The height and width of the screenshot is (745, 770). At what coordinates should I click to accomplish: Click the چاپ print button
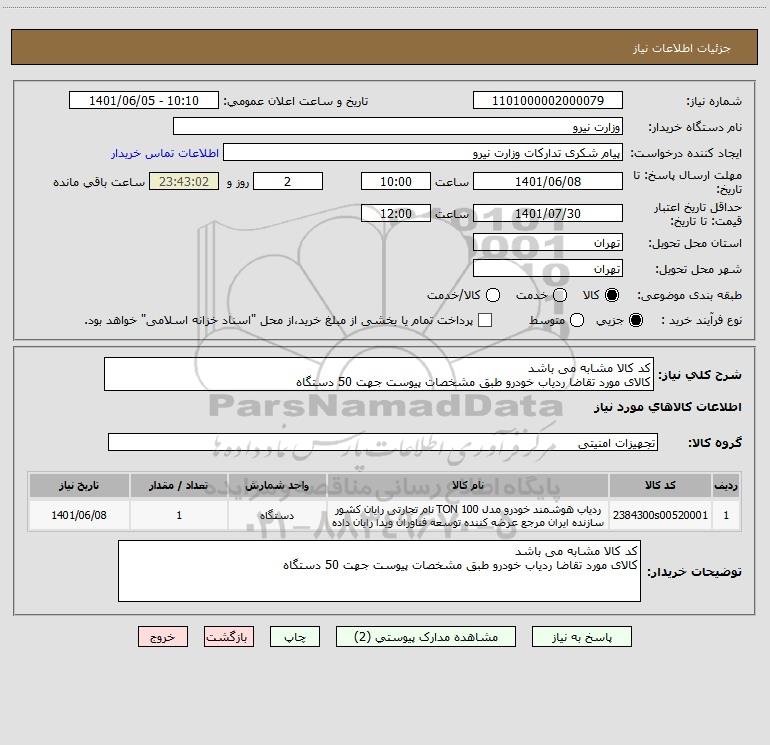tap(295, 636)
